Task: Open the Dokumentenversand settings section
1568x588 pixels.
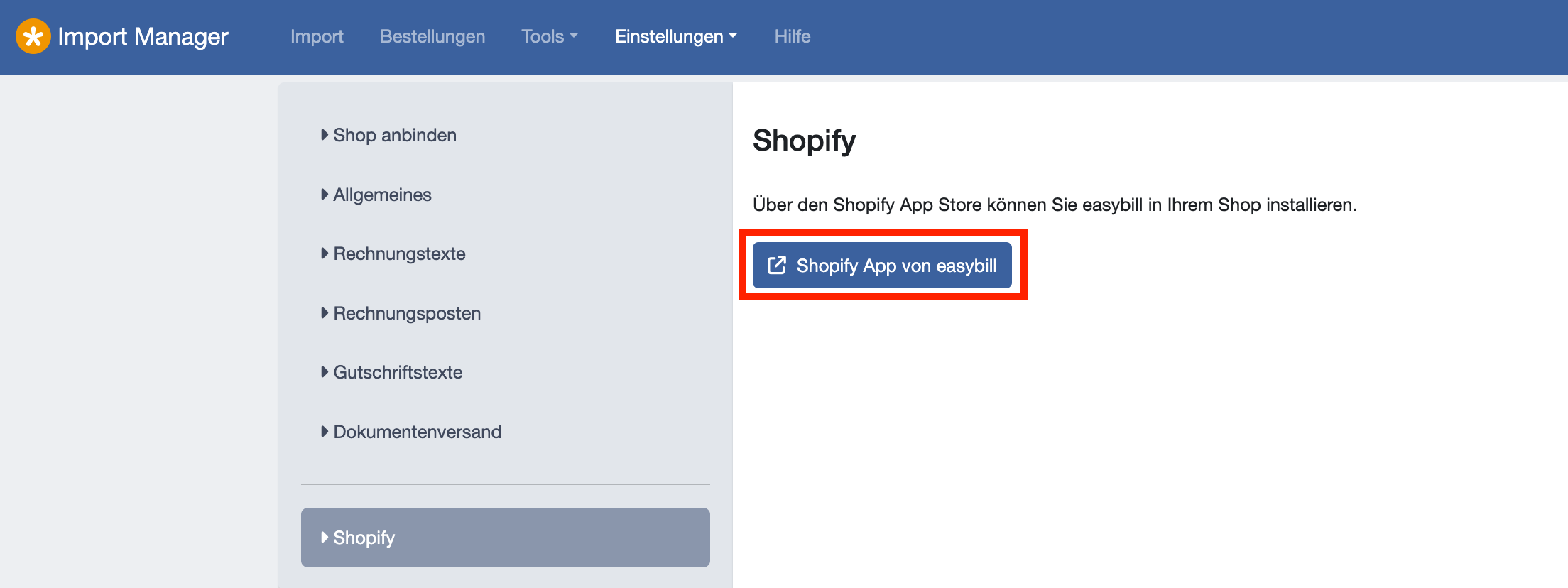Action: point(417,432)
